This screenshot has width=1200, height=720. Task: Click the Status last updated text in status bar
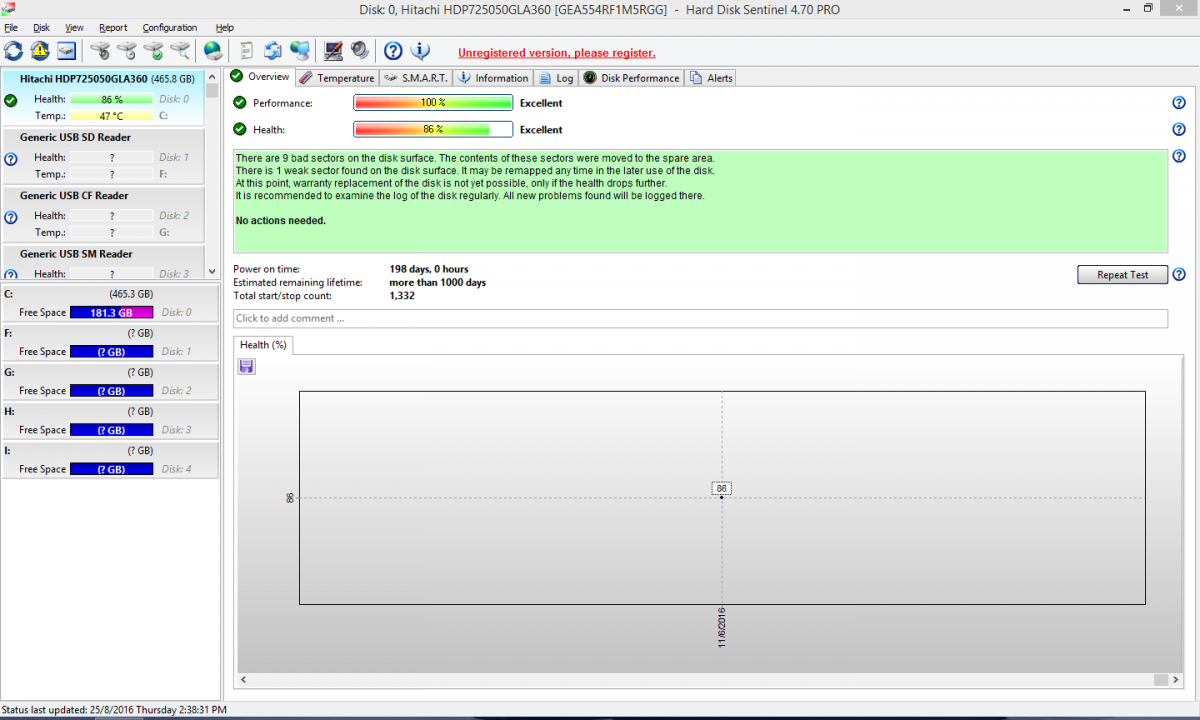(114, 709)
